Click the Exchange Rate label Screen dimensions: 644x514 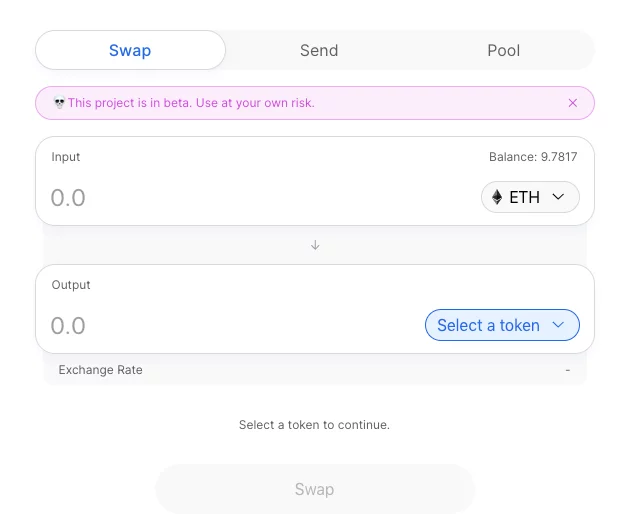pyautogui.click(x=100, y=370)
